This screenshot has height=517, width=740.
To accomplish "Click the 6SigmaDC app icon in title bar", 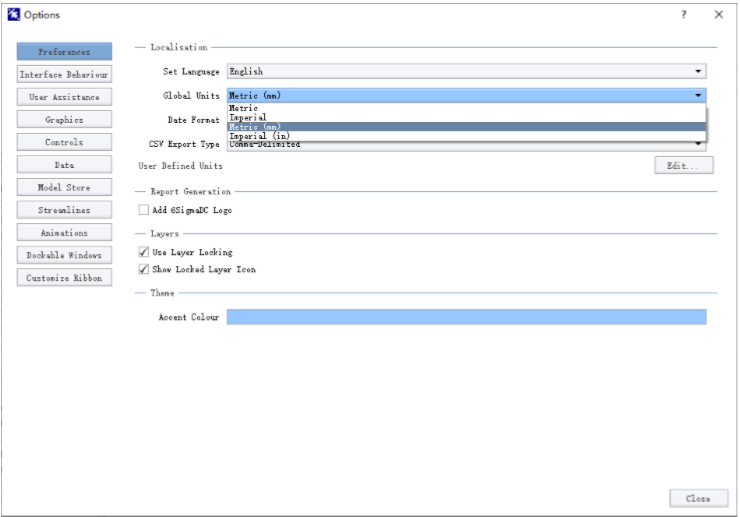I will tap(12, 14).
